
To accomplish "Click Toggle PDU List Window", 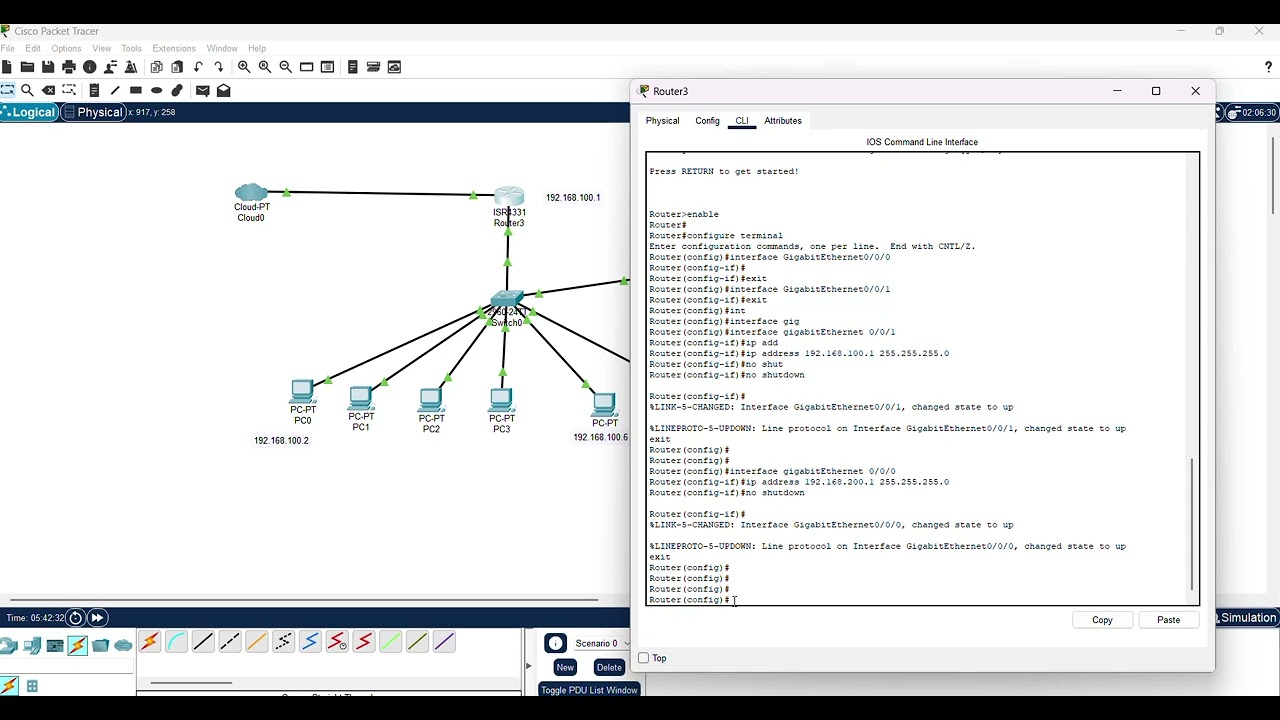I will click(x=589, y=690).
